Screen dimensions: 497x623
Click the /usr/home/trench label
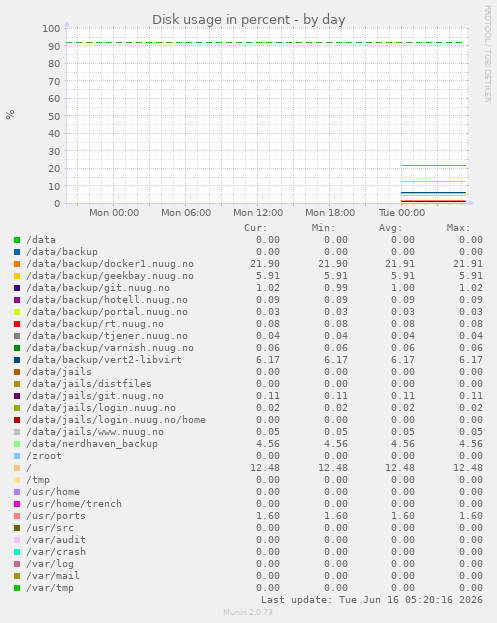[x=74, y=504]
